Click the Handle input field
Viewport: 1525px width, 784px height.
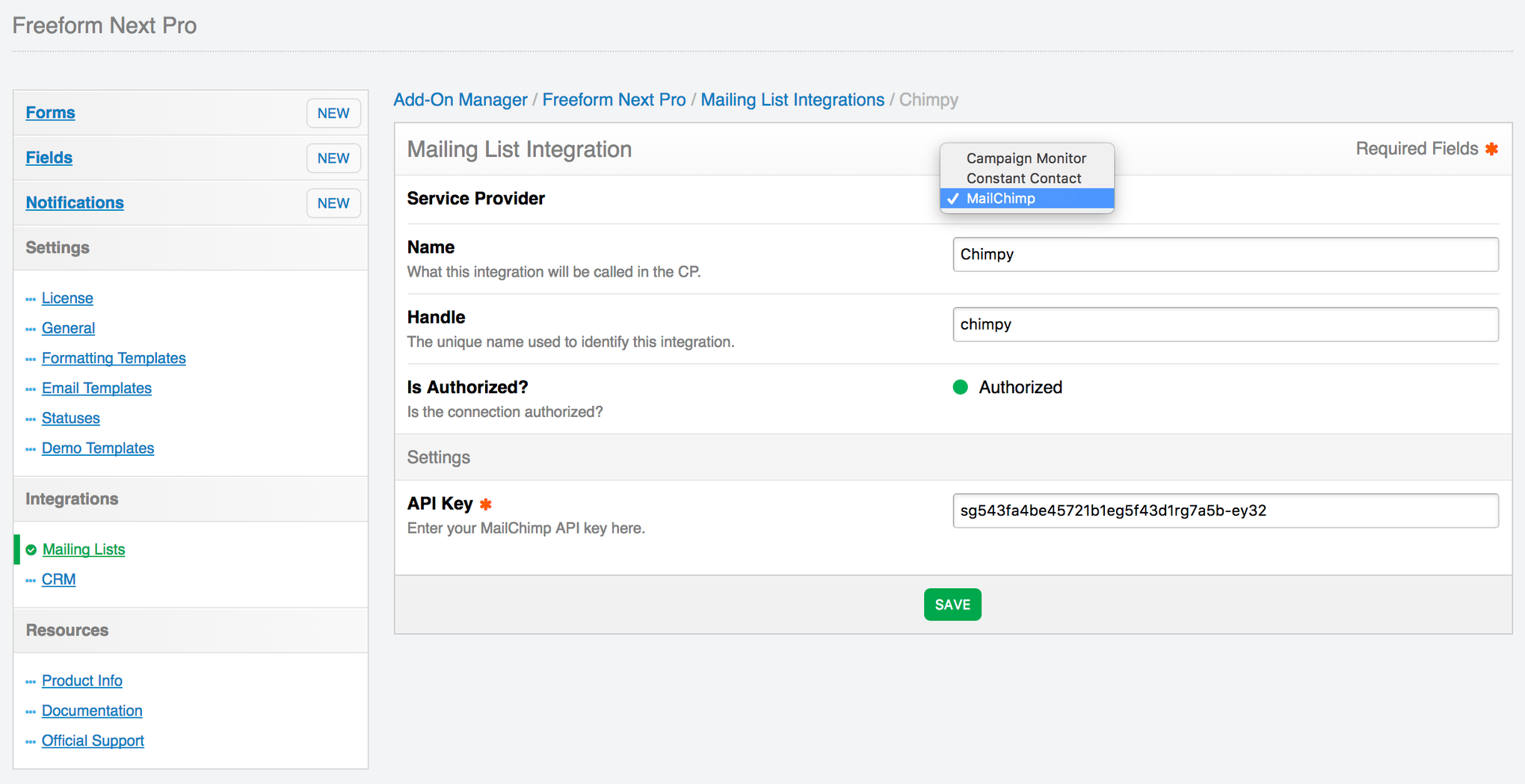[1225, 324]
